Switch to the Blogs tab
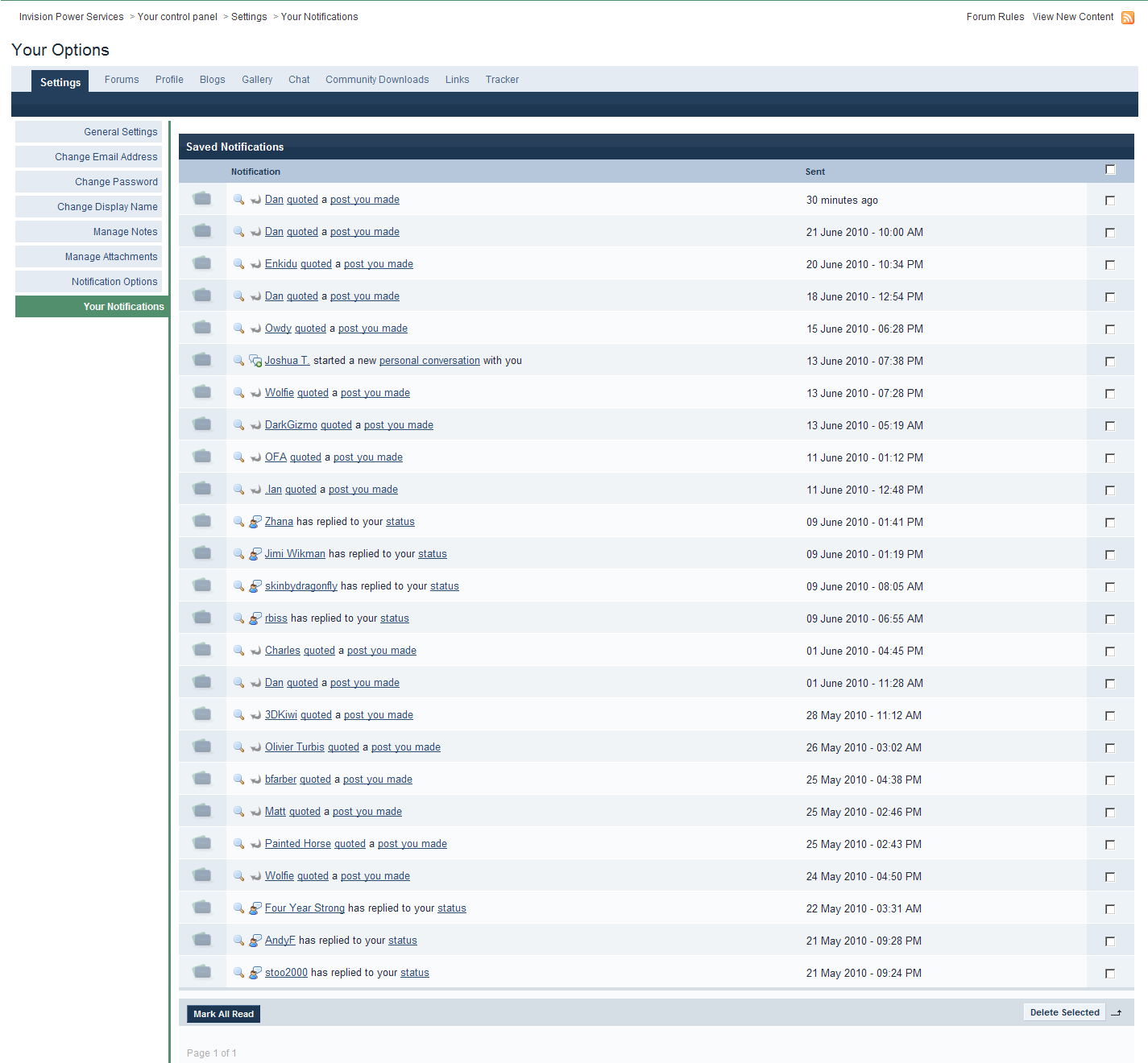1148x1063 pixels. [213, 80]
